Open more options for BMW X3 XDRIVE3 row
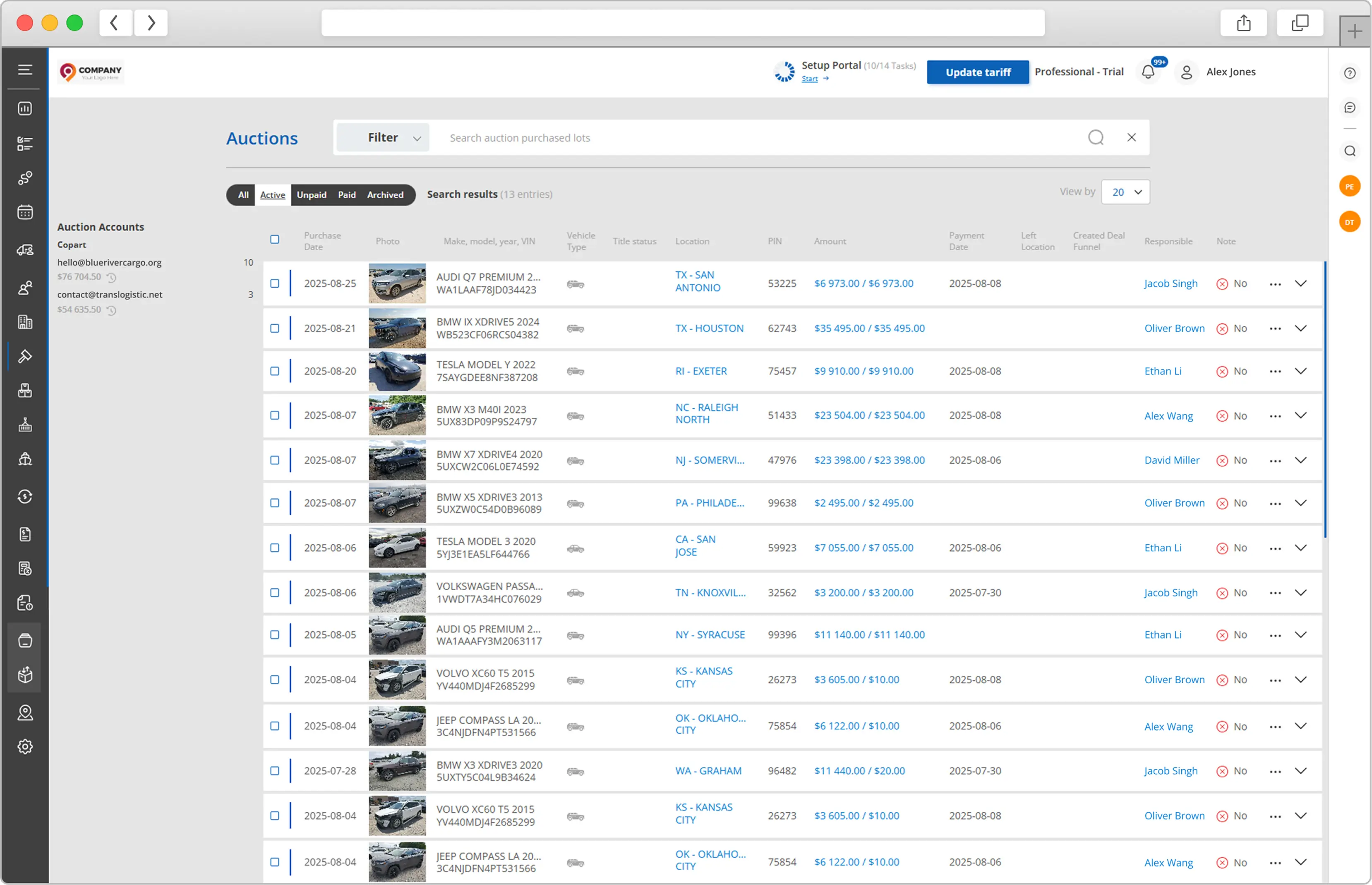The image size is (1372, 885). (x=1275, y=771)
